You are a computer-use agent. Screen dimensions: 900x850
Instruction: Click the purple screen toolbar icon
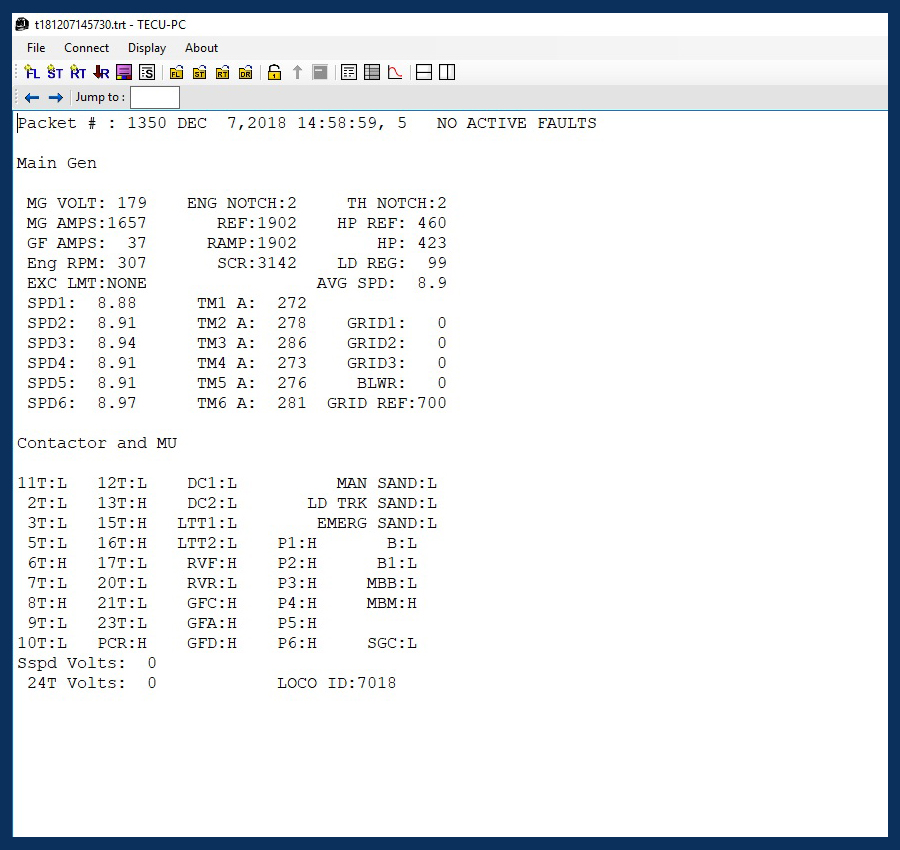[124, 72]
